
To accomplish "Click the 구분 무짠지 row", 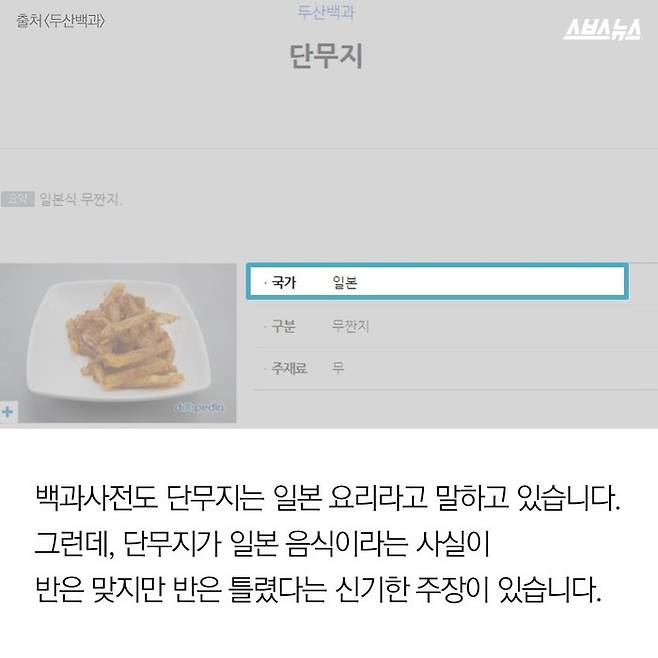I will tap(455, 326).
